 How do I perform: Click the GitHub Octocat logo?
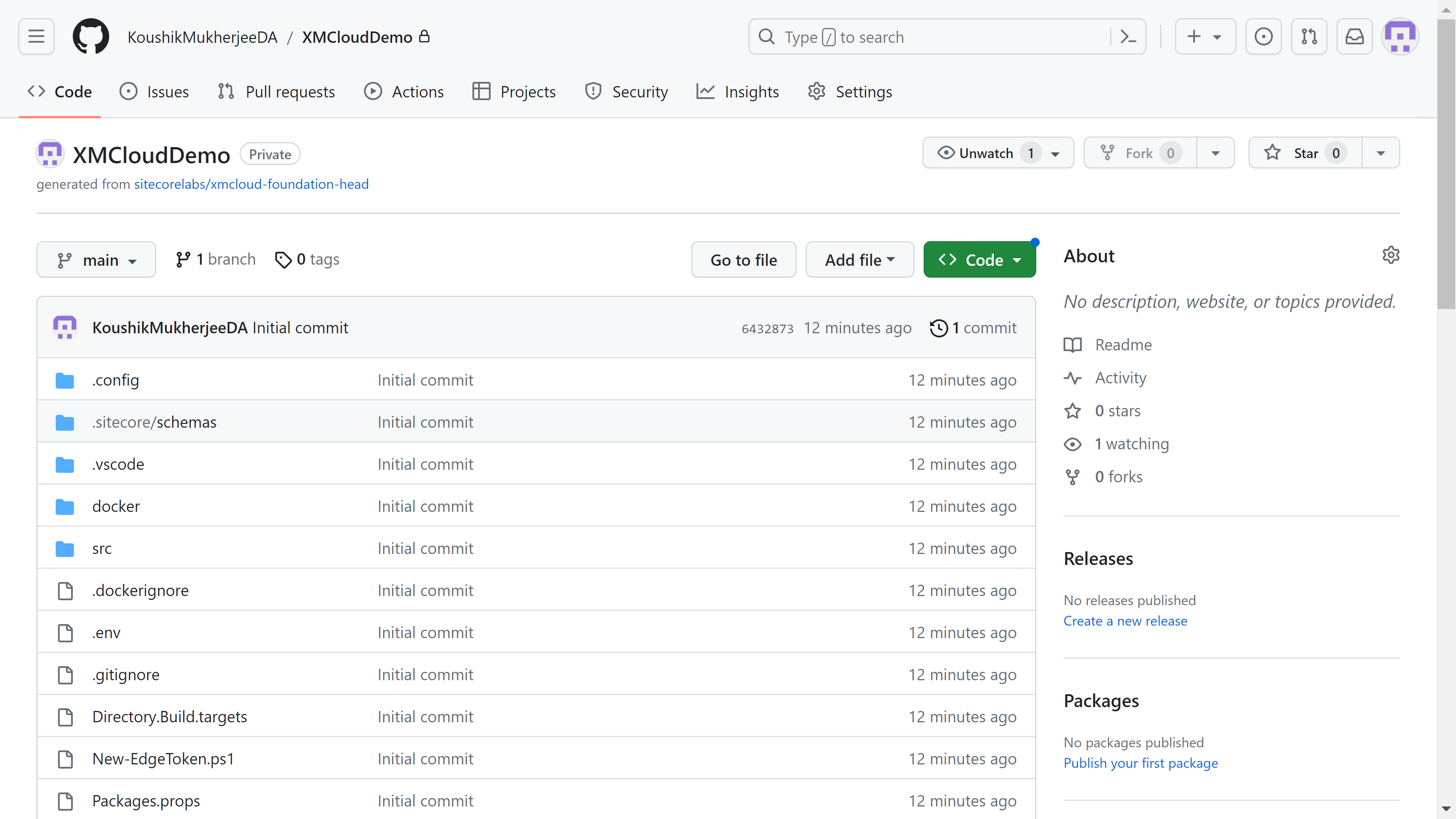pos(91,37)
